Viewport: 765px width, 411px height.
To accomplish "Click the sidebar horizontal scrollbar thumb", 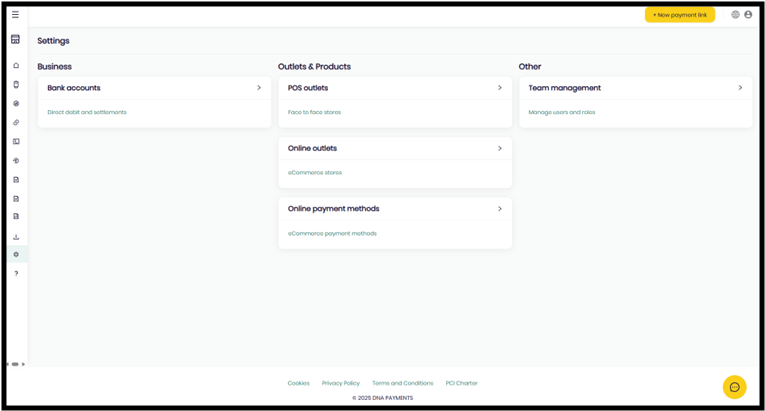I will [15, 364].
